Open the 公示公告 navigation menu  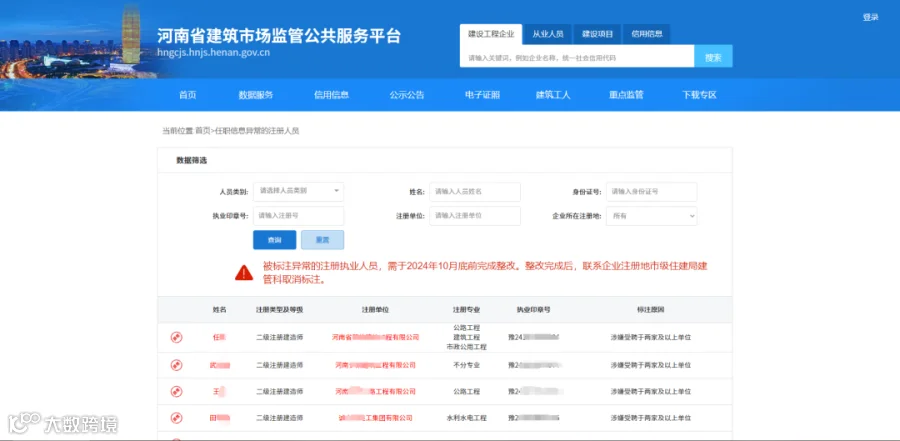tap(407, 95)
